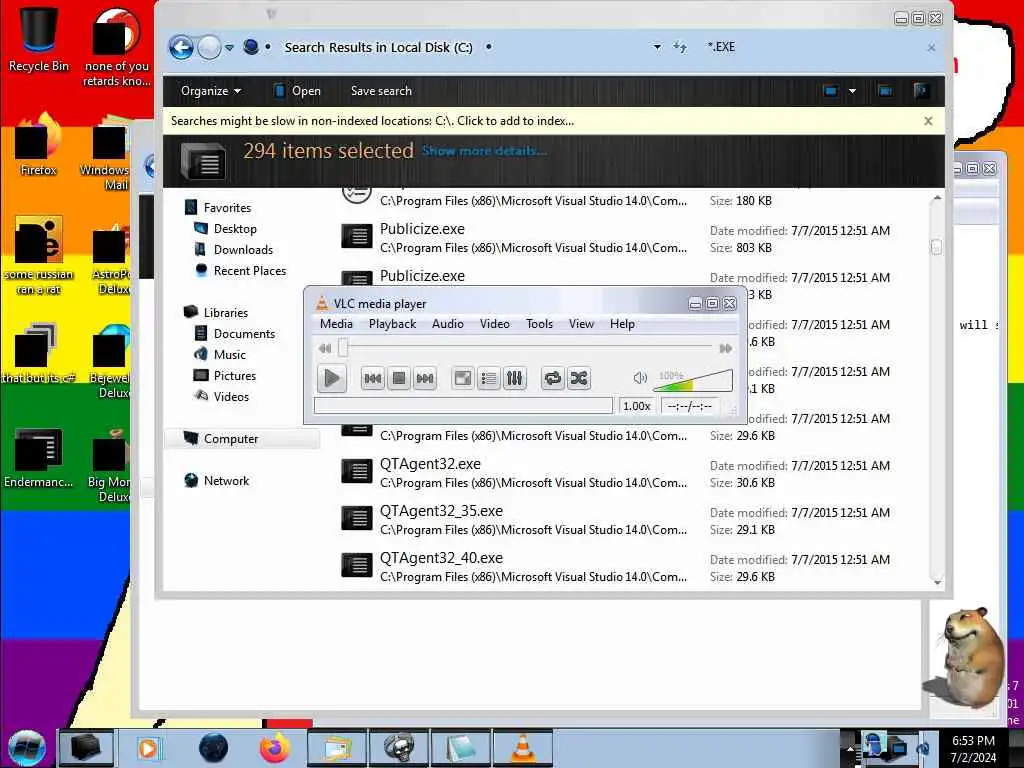
Task: Dismiss the non-indexed locations info bar
Action: click(x=929, y=121)
